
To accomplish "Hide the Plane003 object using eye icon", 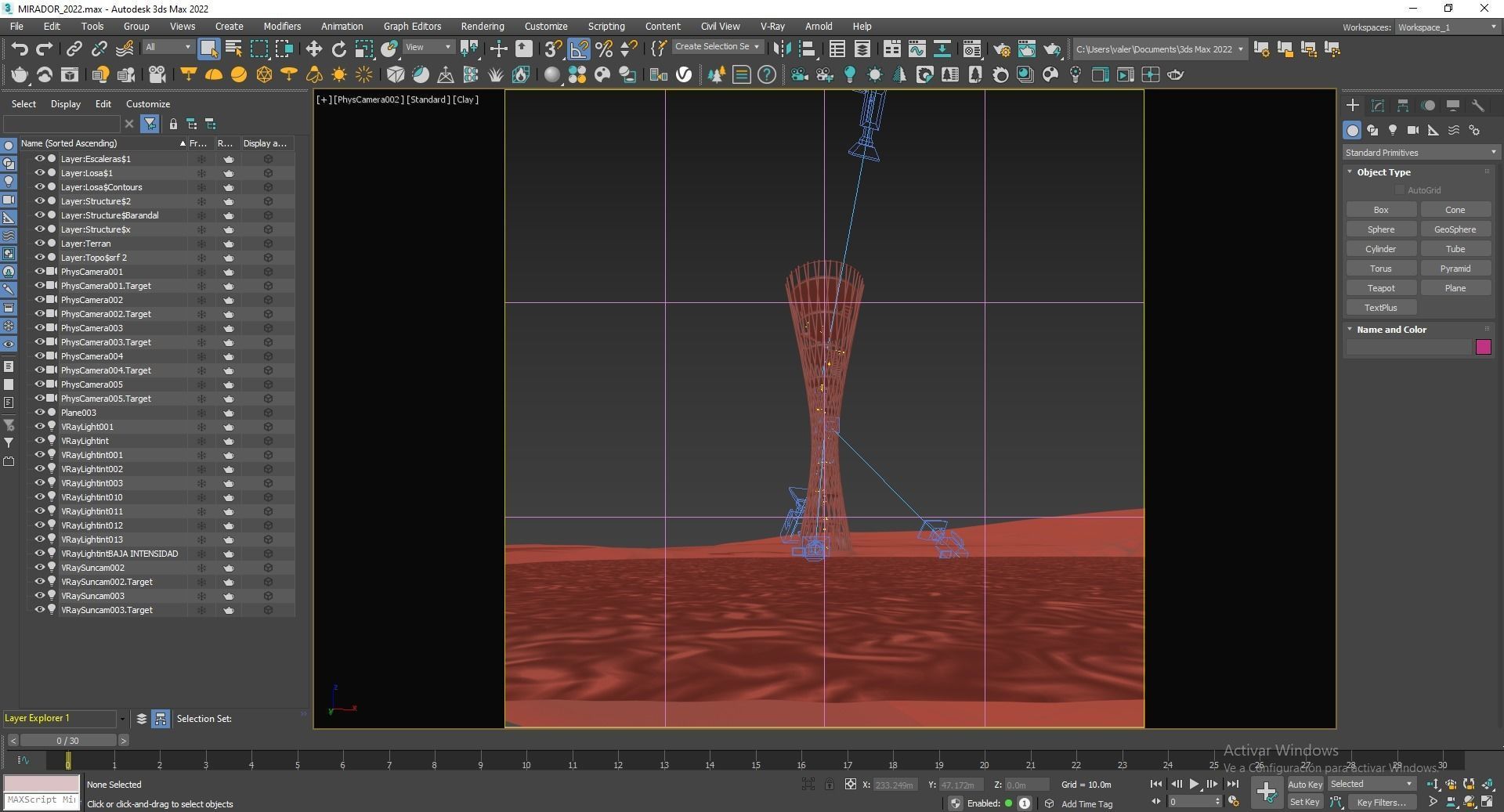I will (x=39, y=413).
